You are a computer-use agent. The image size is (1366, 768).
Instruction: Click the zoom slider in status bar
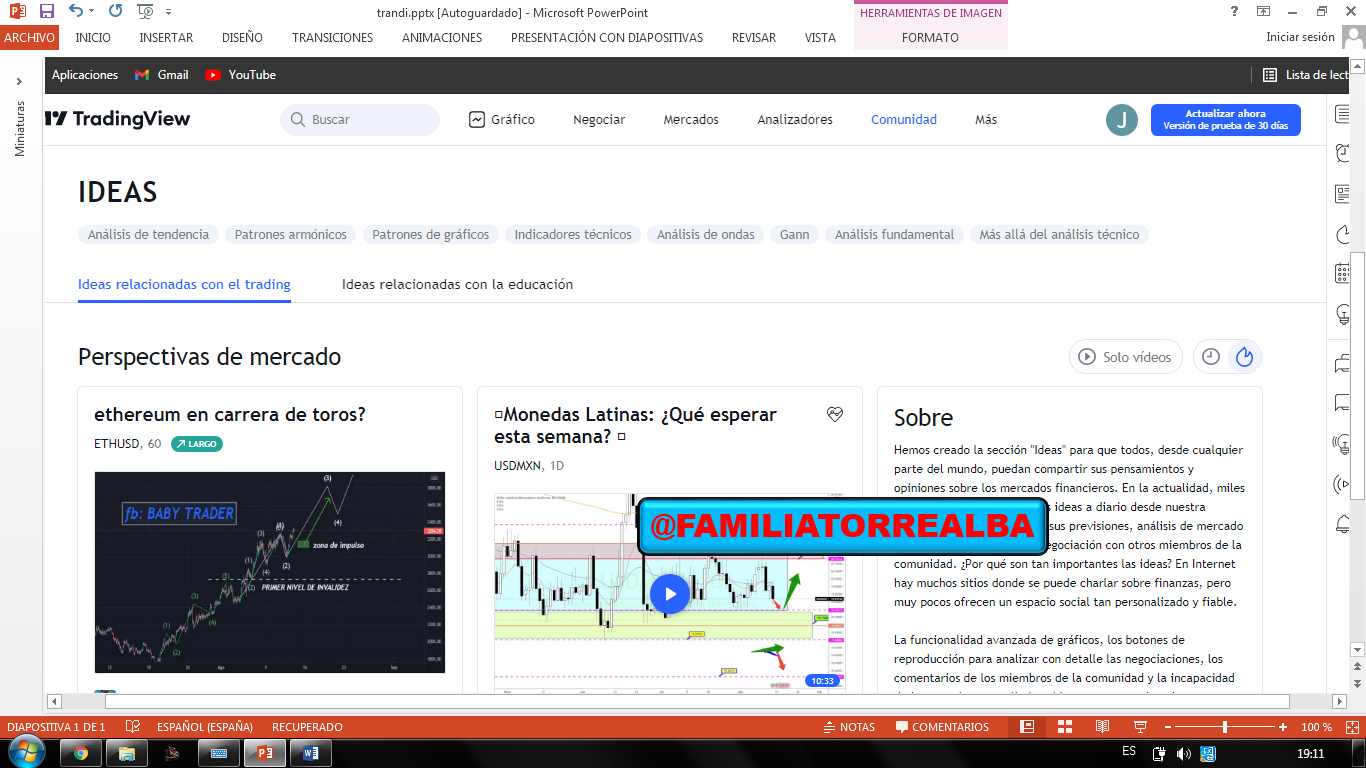pyautogui.click(x=1225, y=727)
